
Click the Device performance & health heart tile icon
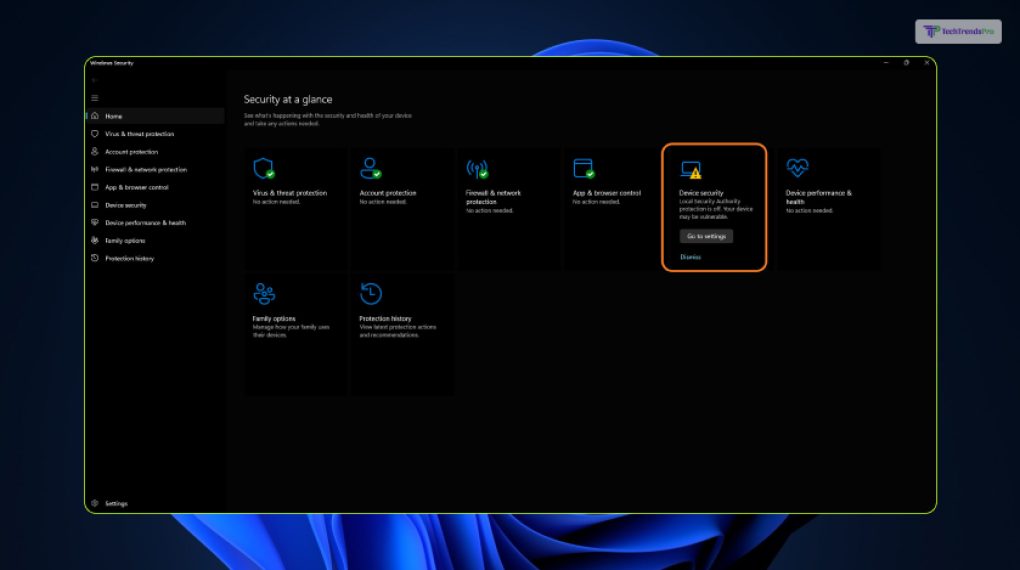(x=798, y=168)
